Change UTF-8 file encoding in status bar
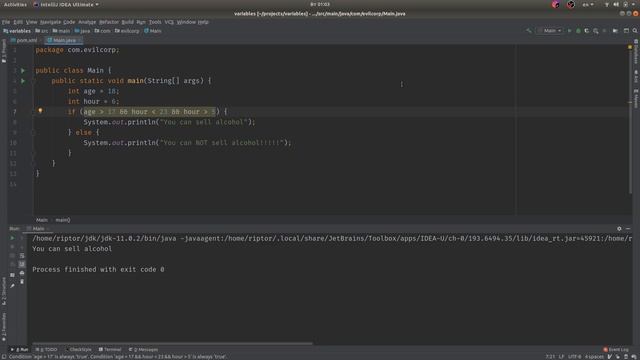Viewport: 640px width, 360px height. coord(574,357)
